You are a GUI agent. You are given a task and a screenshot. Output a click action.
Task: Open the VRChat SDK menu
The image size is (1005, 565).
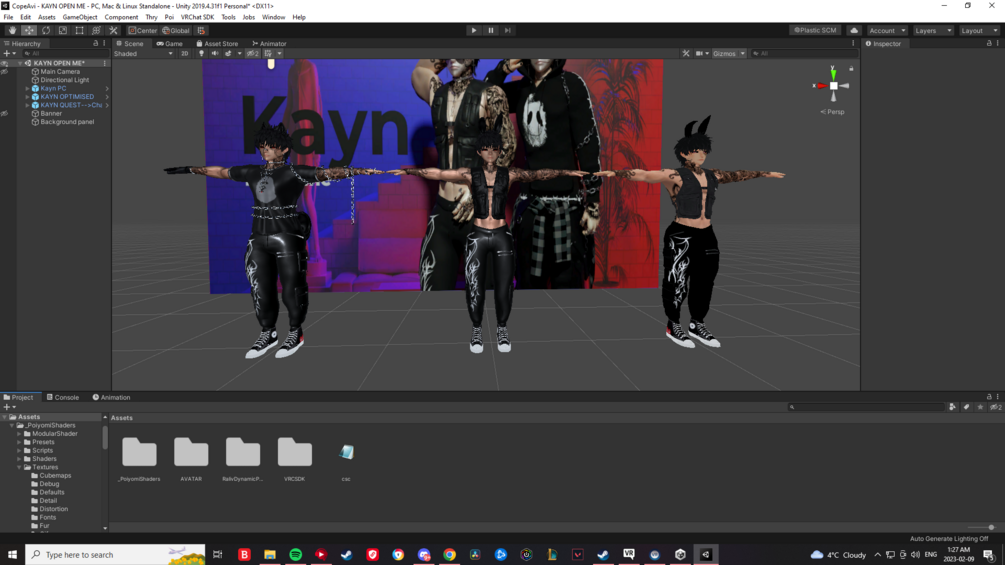(197, 17)
